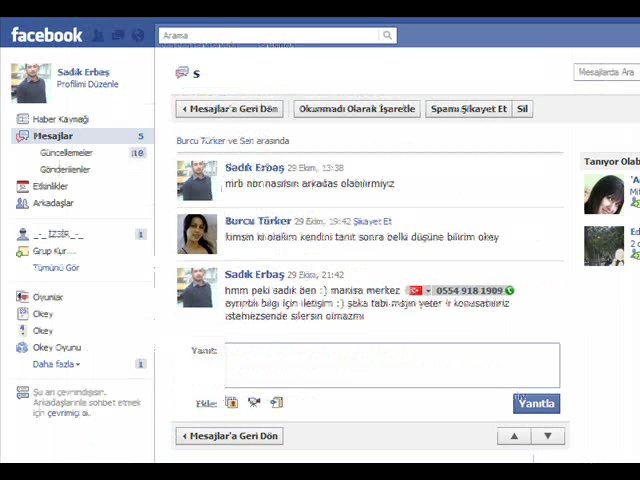Open Sadık Erbaş profile name in sidebar

pyautogui.click(x=83, y=72)
